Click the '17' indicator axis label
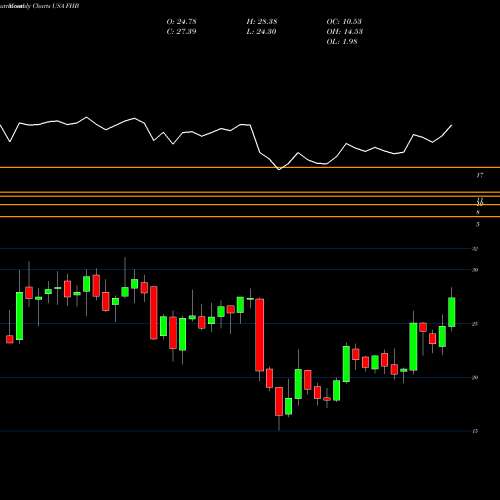 479,175
